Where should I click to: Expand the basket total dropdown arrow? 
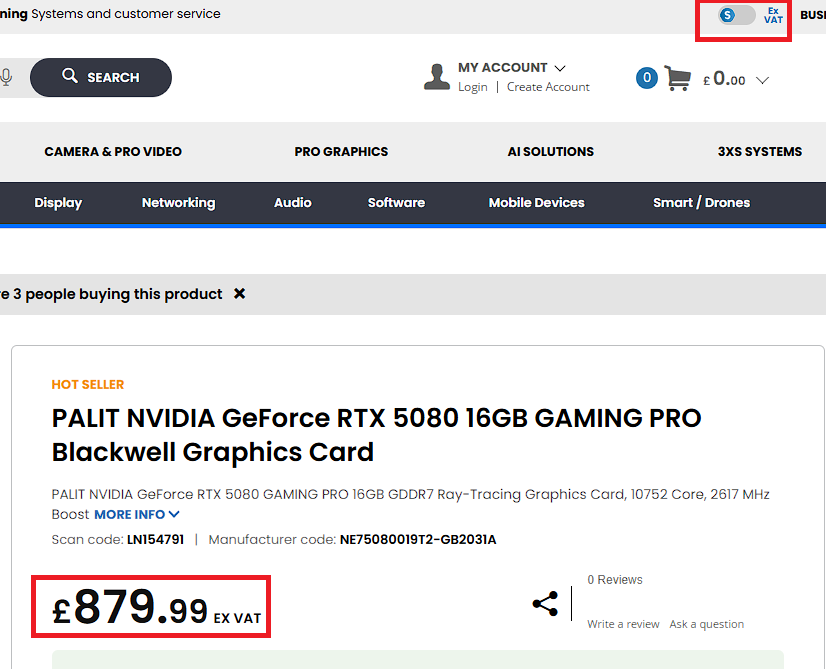pos(762,80)
